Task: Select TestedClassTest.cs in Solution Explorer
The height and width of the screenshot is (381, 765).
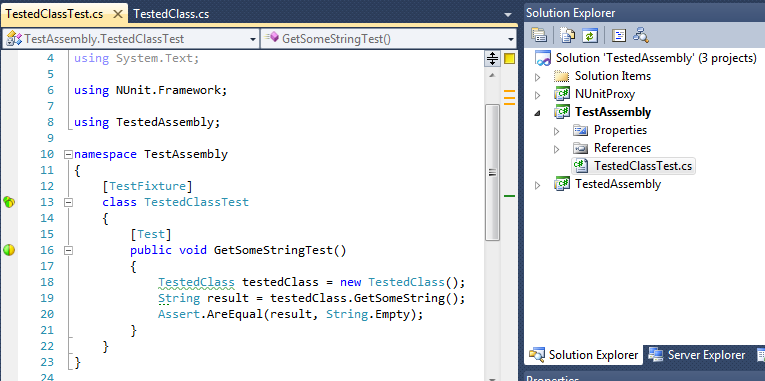Action: (x=643, y=166)
